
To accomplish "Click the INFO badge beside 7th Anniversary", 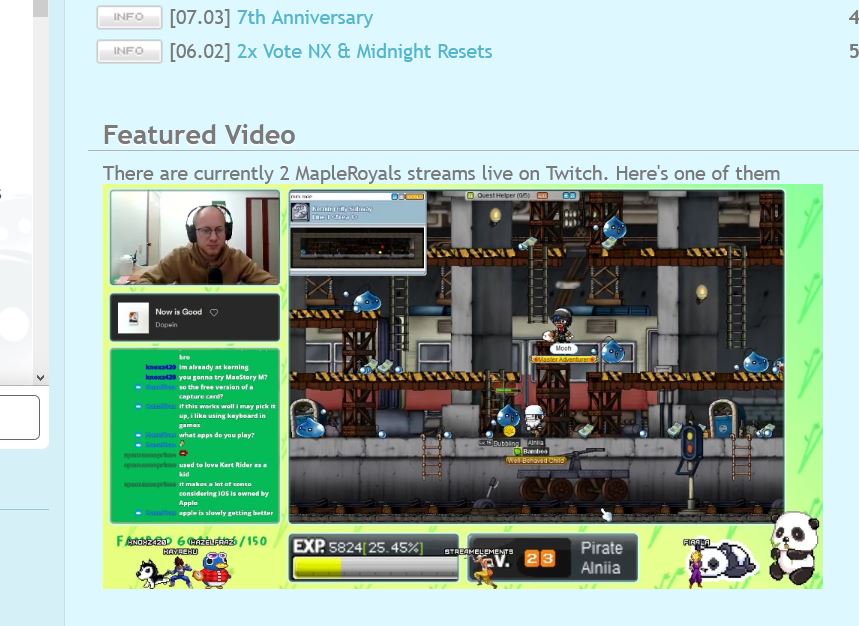I will click(x=129, y=18).
